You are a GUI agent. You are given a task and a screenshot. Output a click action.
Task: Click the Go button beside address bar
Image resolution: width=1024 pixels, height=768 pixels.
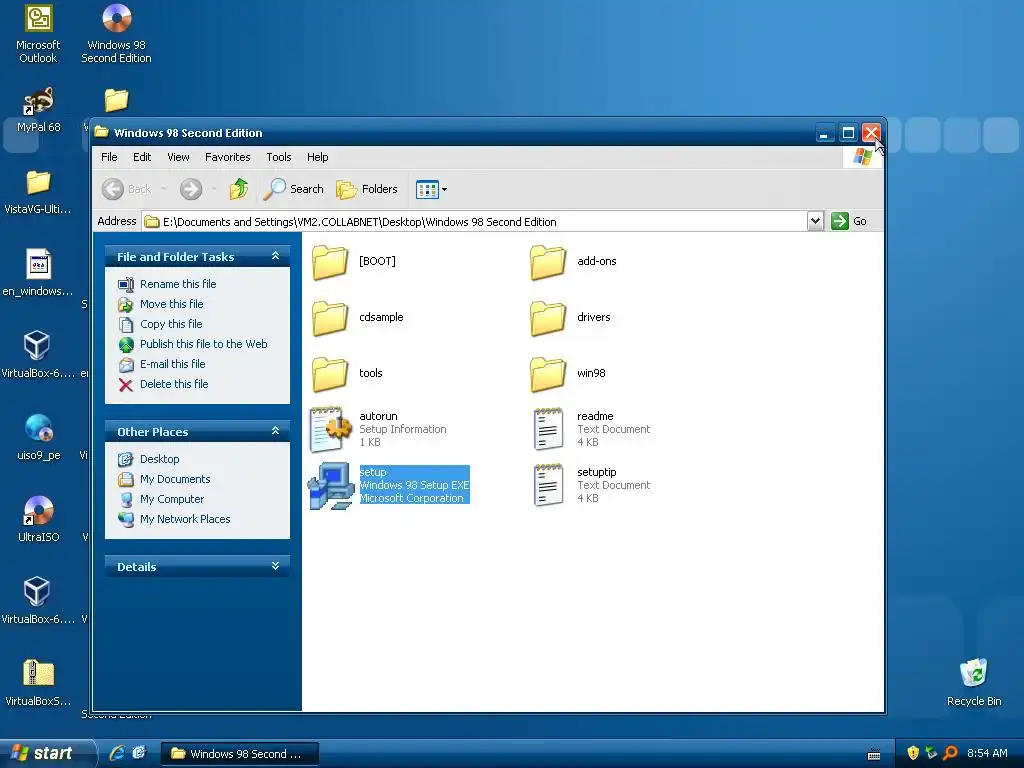click(849, 221)
